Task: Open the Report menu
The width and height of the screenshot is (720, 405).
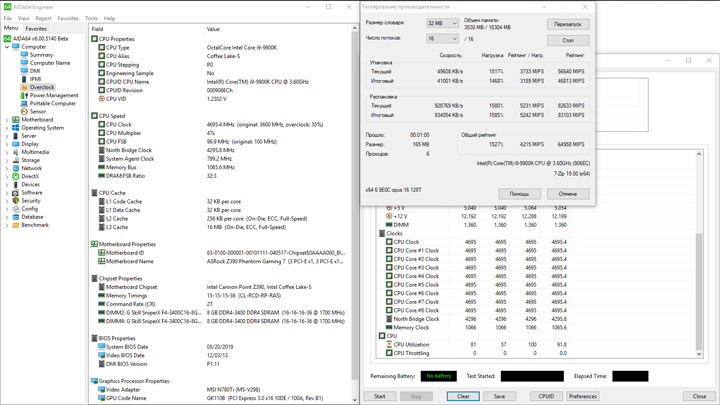Action: (43, 18)
